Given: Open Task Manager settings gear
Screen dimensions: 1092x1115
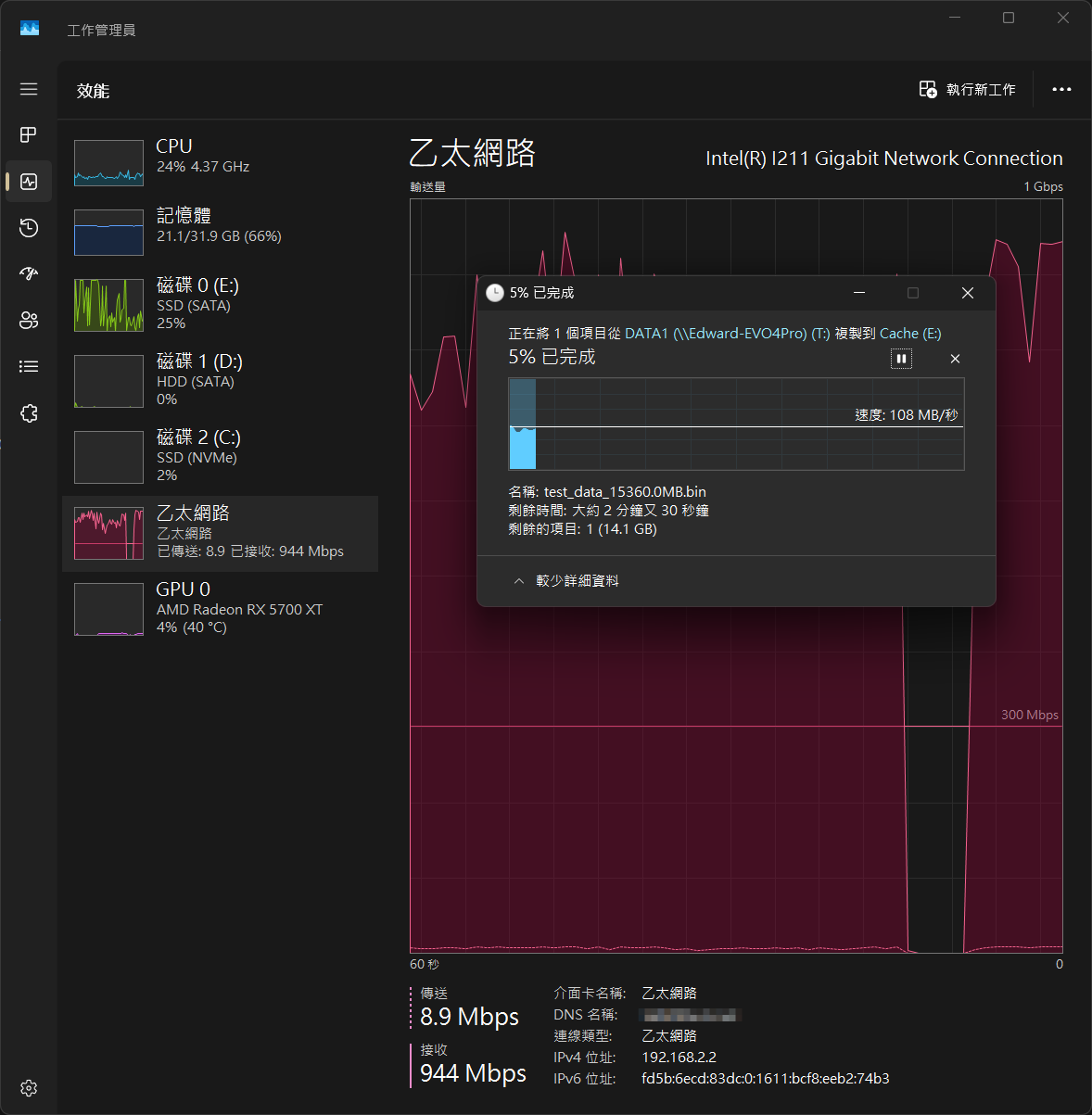Looking at the screenshot, I should tap(29, 1088).
